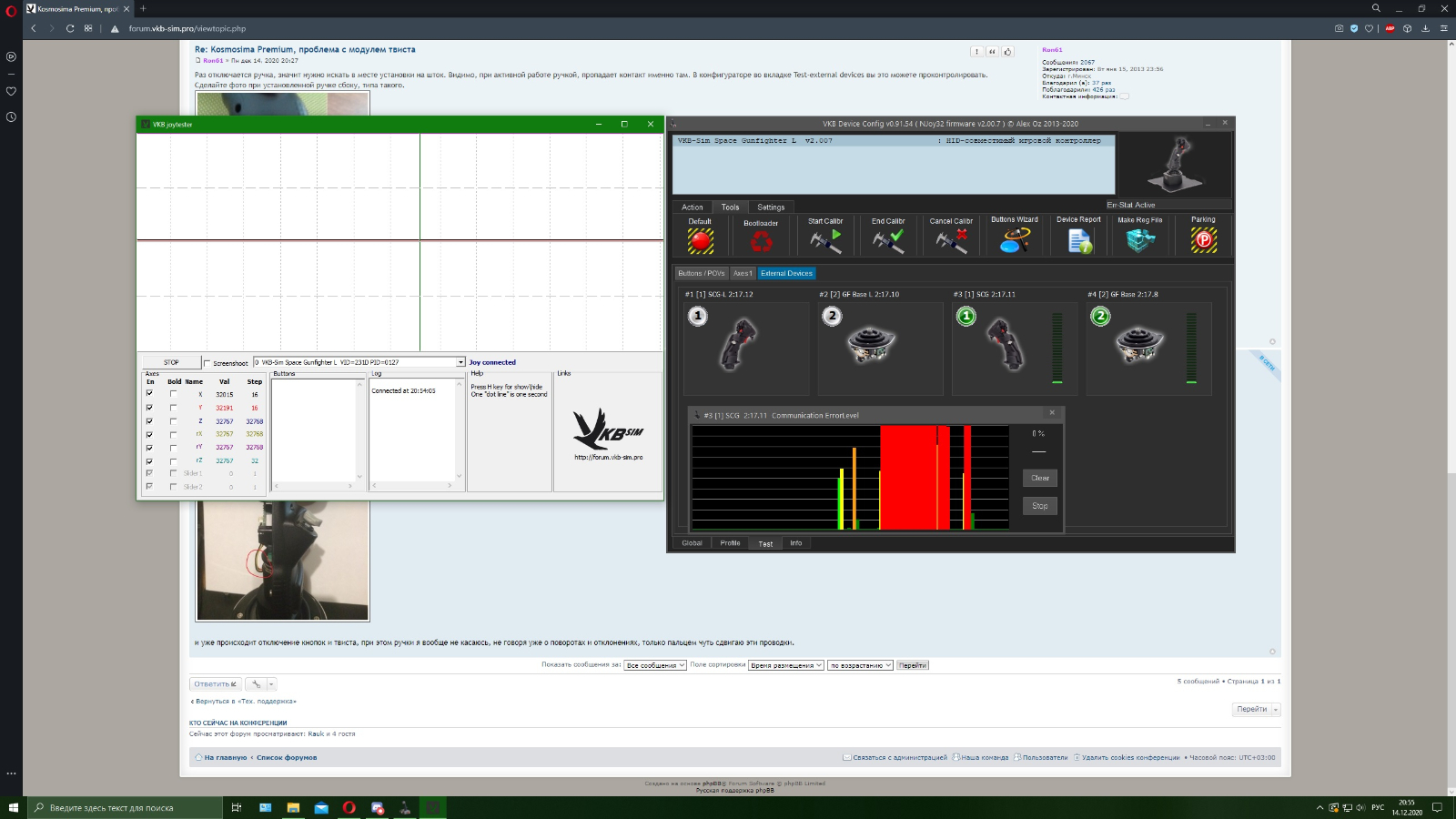Click the device #3 SCG green level meter
This screenshot has width=1456, height=819.
[1057, 349]
